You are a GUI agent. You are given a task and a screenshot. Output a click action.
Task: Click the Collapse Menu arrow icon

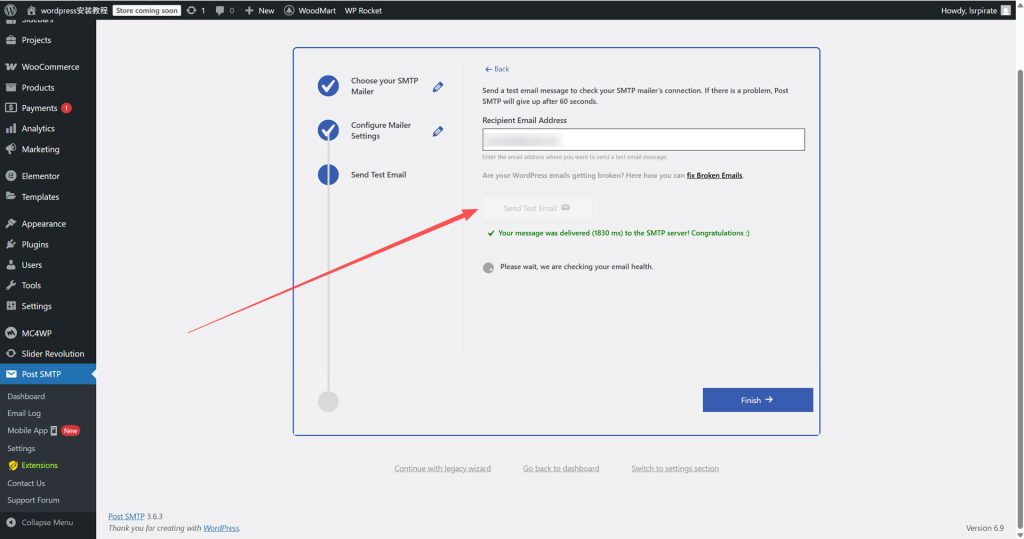coord(11,522)
